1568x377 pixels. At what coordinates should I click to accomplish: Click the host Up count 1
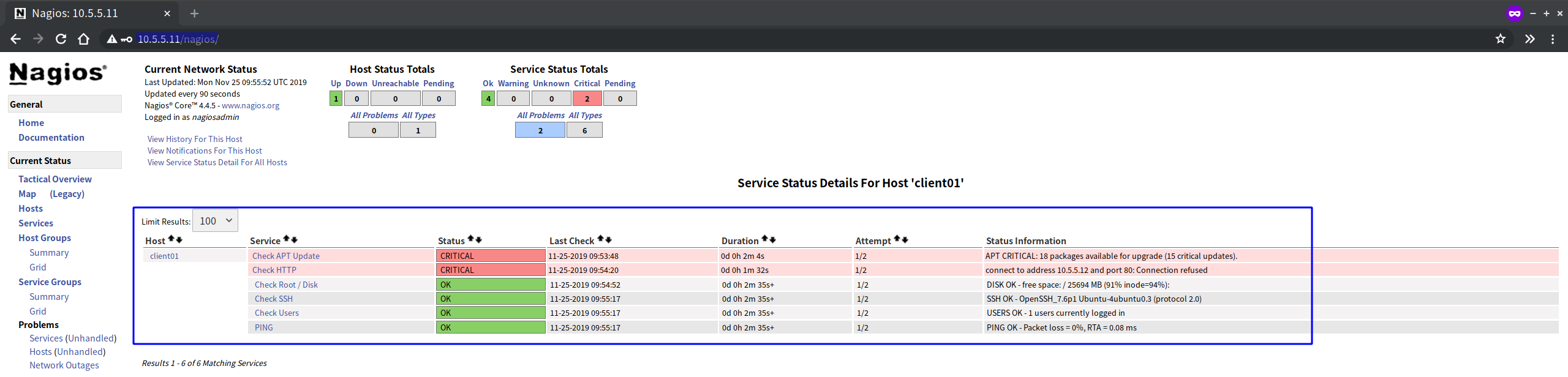(x=336, y=99)
